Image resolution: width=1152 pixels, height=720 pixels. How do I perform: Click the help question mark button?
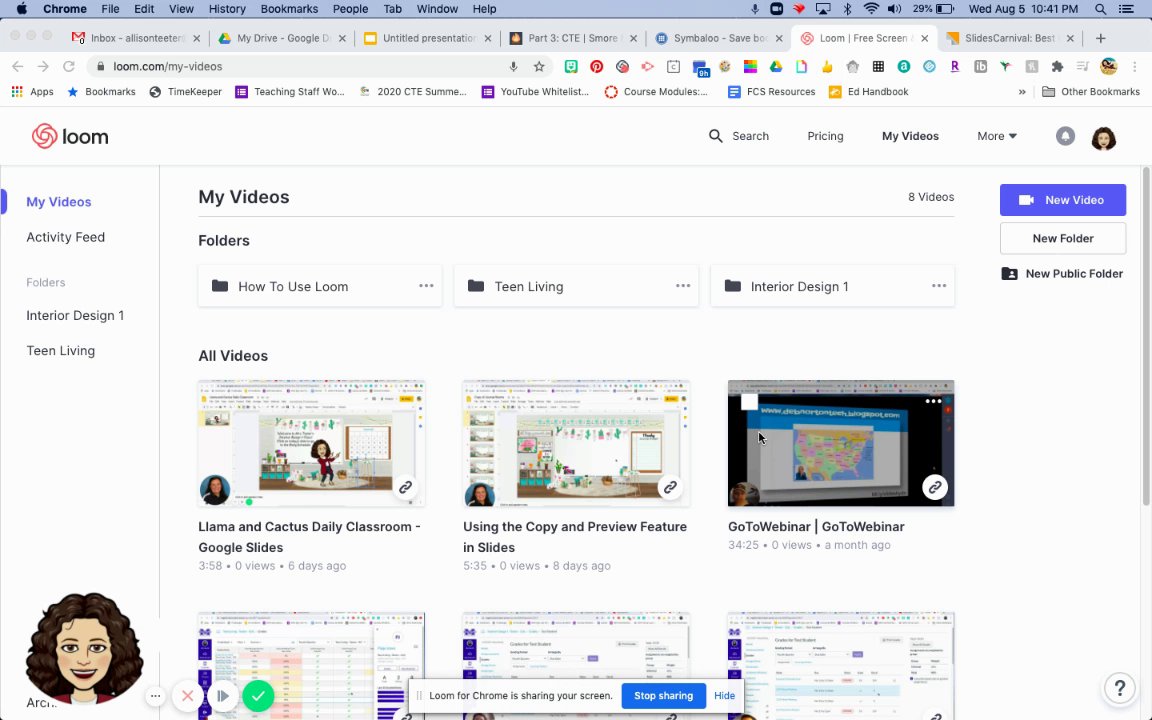pos(1120,688)
